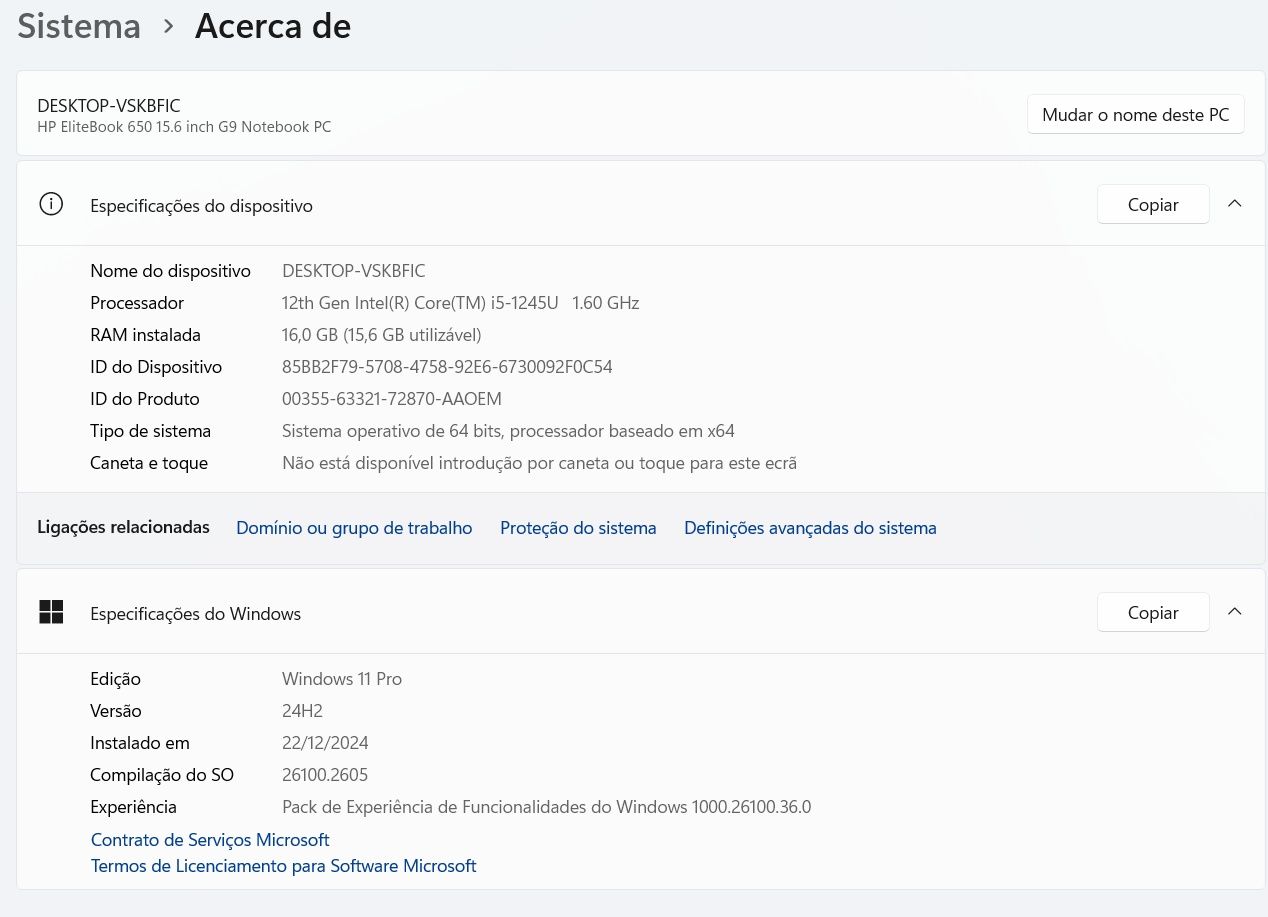Click the breadcrumb arrow separator after Sistema

[169, 26]
